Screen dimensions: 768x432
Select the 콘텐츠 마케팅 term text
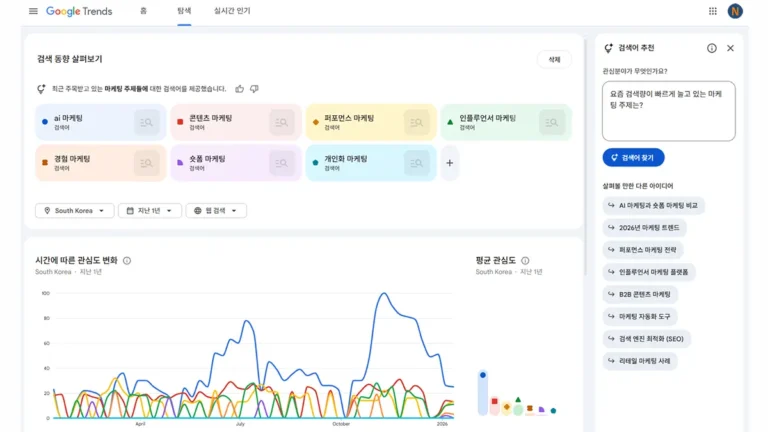211,118
